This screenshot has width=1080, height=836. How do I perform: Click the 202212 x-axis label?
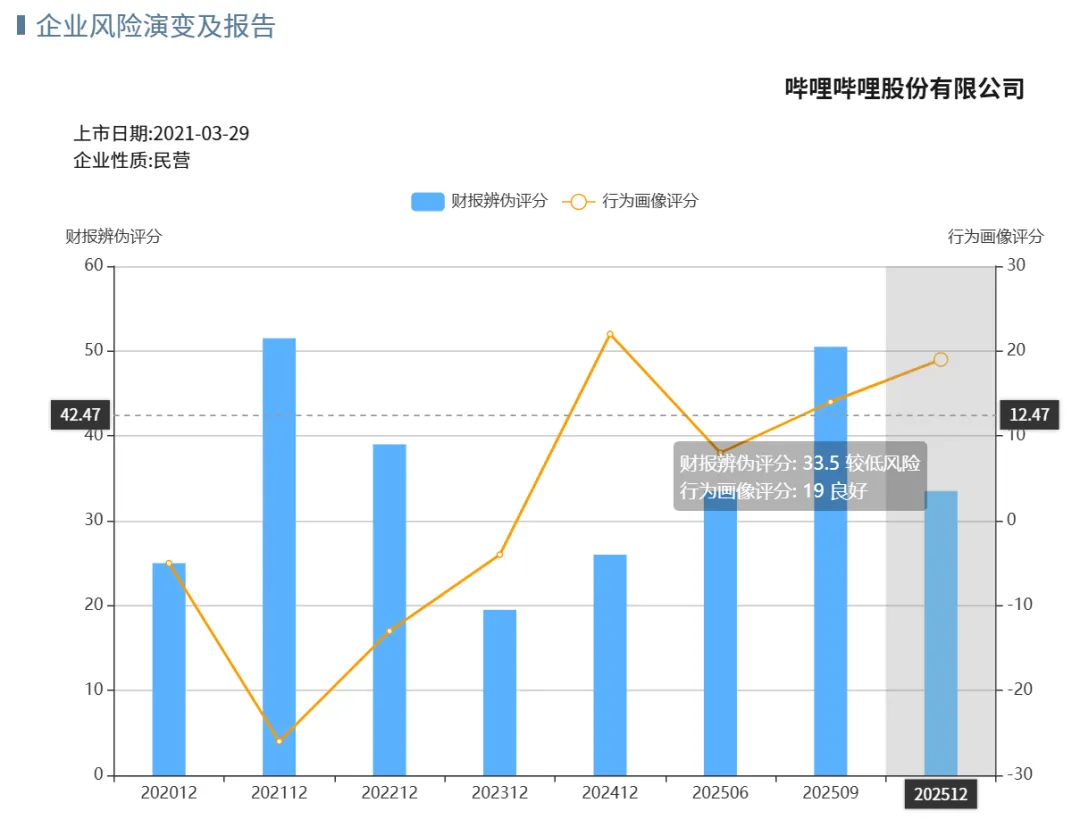pyautogui.click(x=389, y=793)
